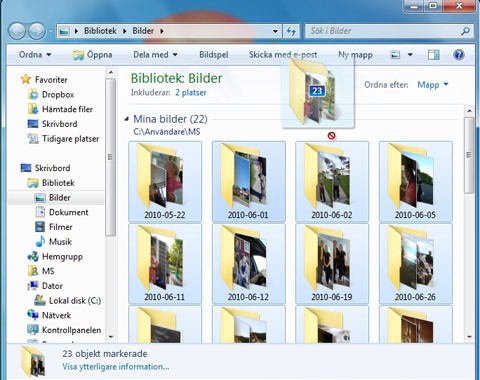Click navigation pane scrollbar down arrow
This screenshot has width=480, height=380.
tap(111, 337)
